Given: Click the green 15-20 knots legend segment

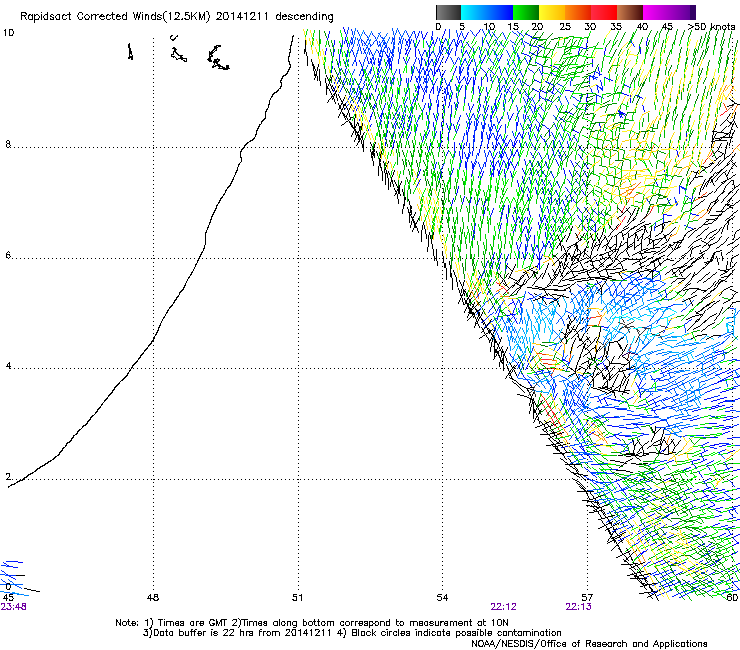Looking at the screenshot, I should [x=526, y=12].
